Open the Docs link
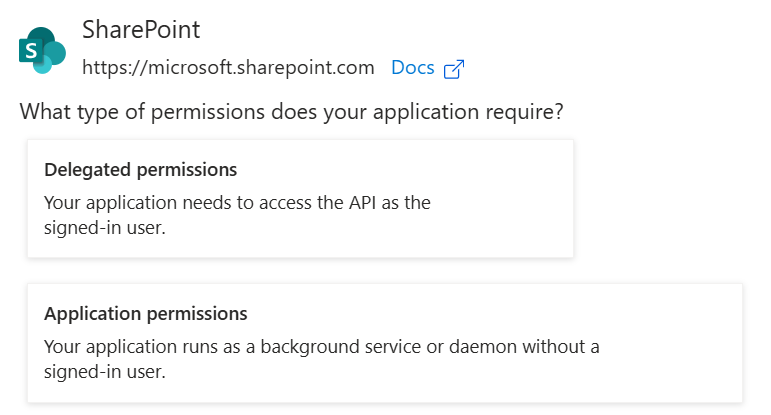The width and height of the screenshot is (771, 415). [413, 68]
